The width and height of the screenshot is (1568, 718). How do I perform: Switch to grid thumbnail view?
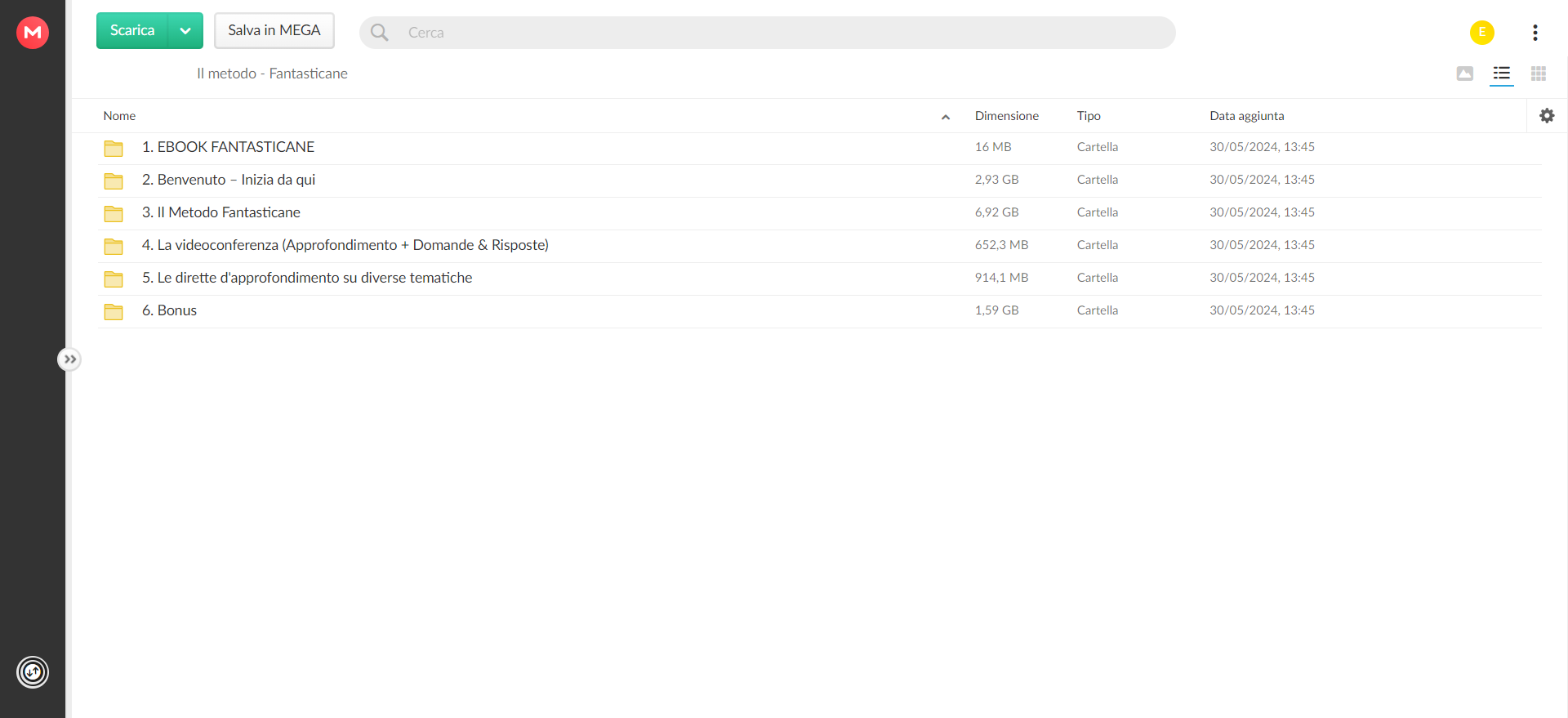click(x=1539, y=74)
